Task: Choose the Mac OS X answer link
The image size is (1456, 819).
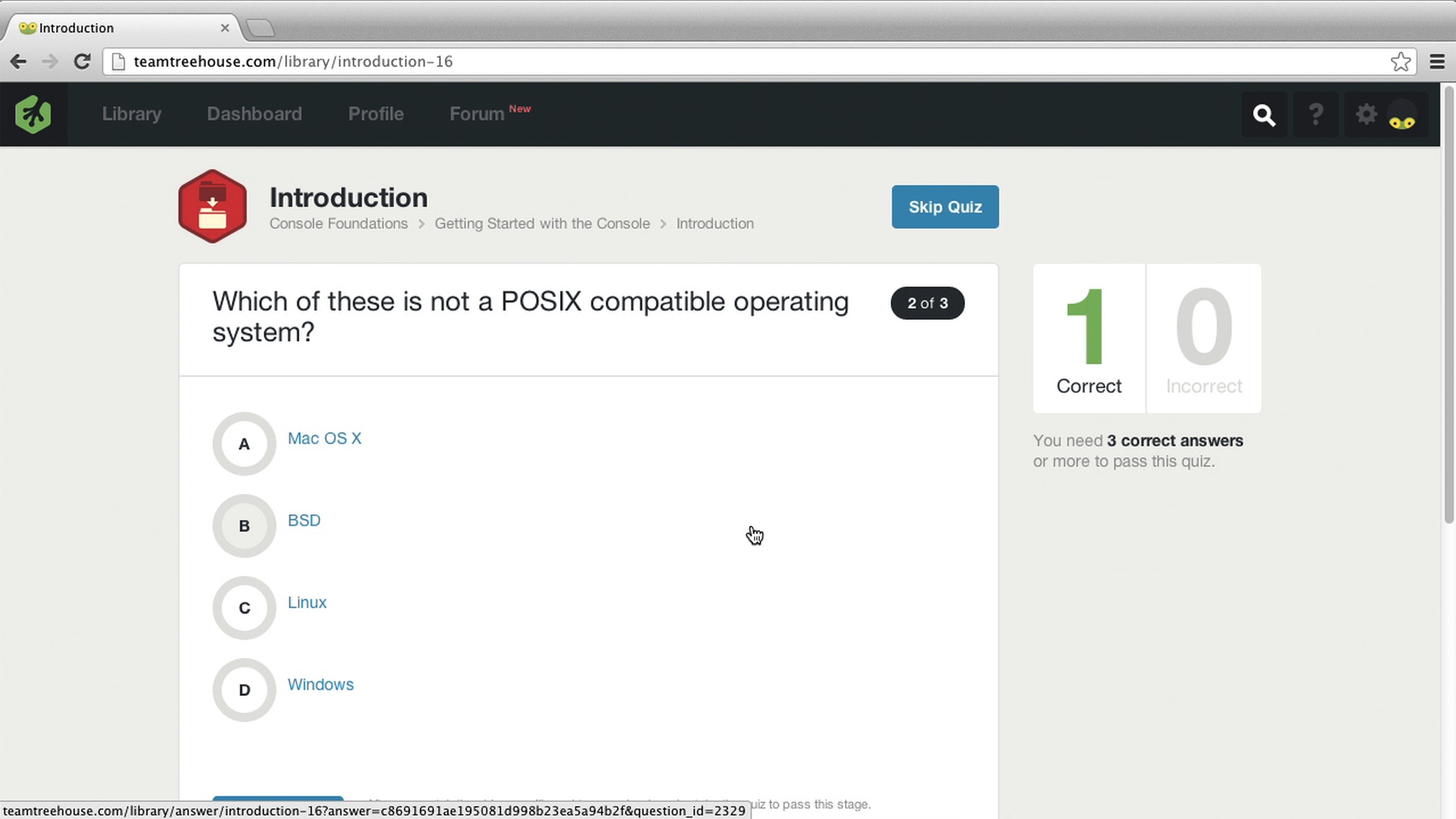Action: pyautogui.click(x=324, y=438)
